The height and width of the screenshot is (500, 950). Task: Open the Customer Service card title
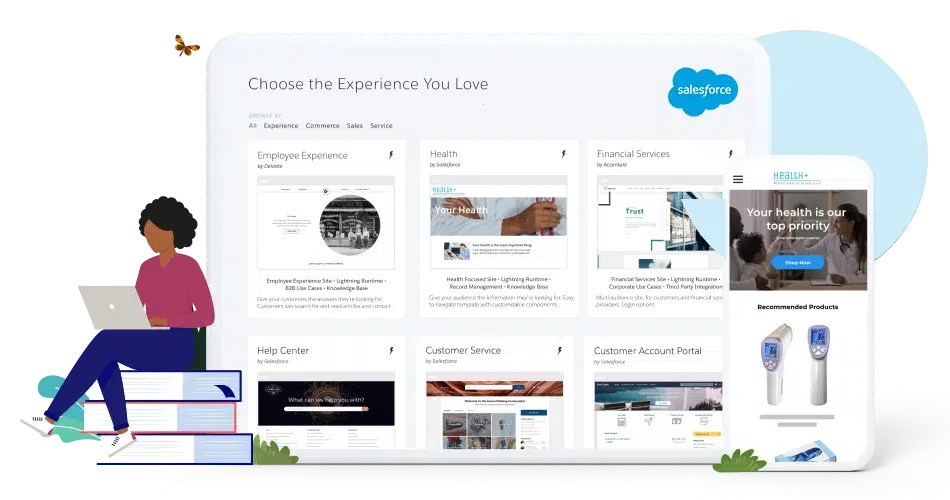pos(463,350)
